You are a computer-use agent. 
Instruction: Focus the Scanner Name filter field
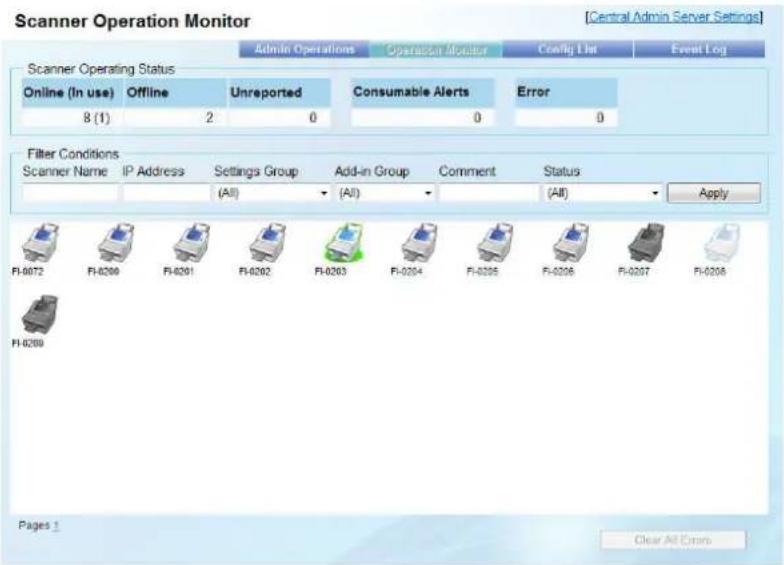click(x=70, y=193)
